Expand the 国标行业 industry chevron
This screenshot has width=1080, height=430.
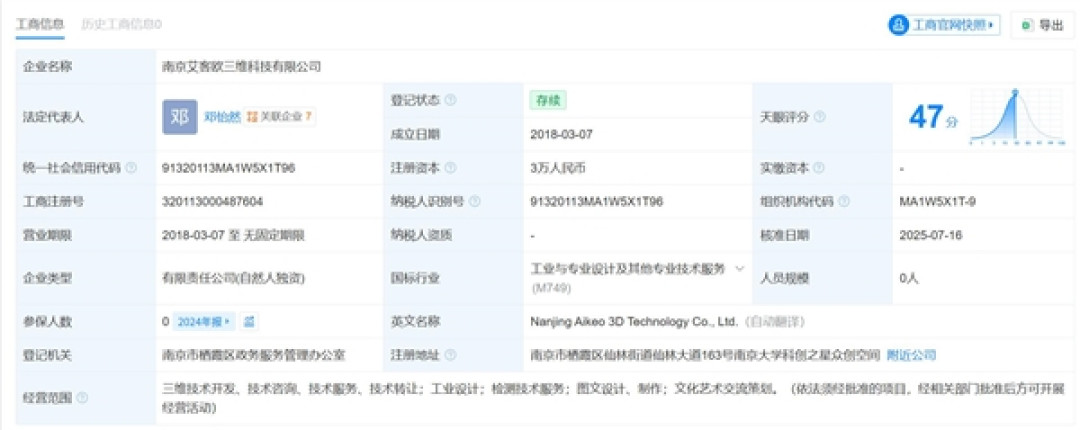tap(740, 269)
